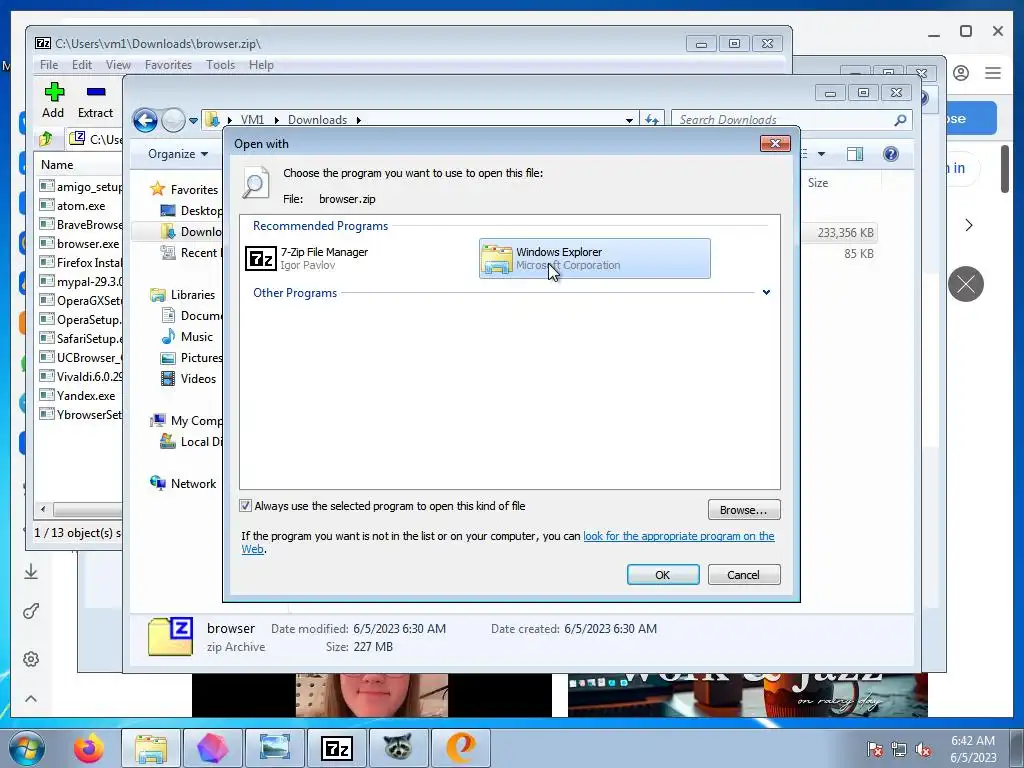Click Downloads in the Explorer address bar
1024x768 pixels.
click(317, 120)
